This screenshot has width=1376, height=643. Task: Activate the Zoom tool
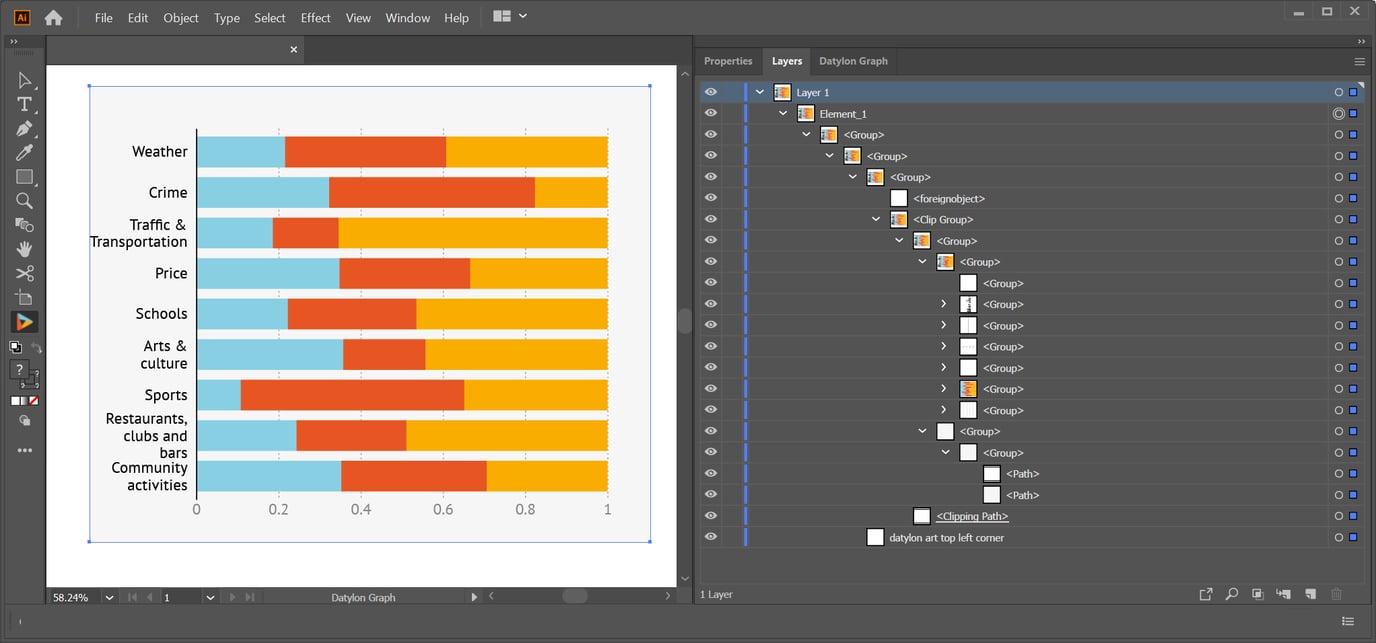click(22, 200)
